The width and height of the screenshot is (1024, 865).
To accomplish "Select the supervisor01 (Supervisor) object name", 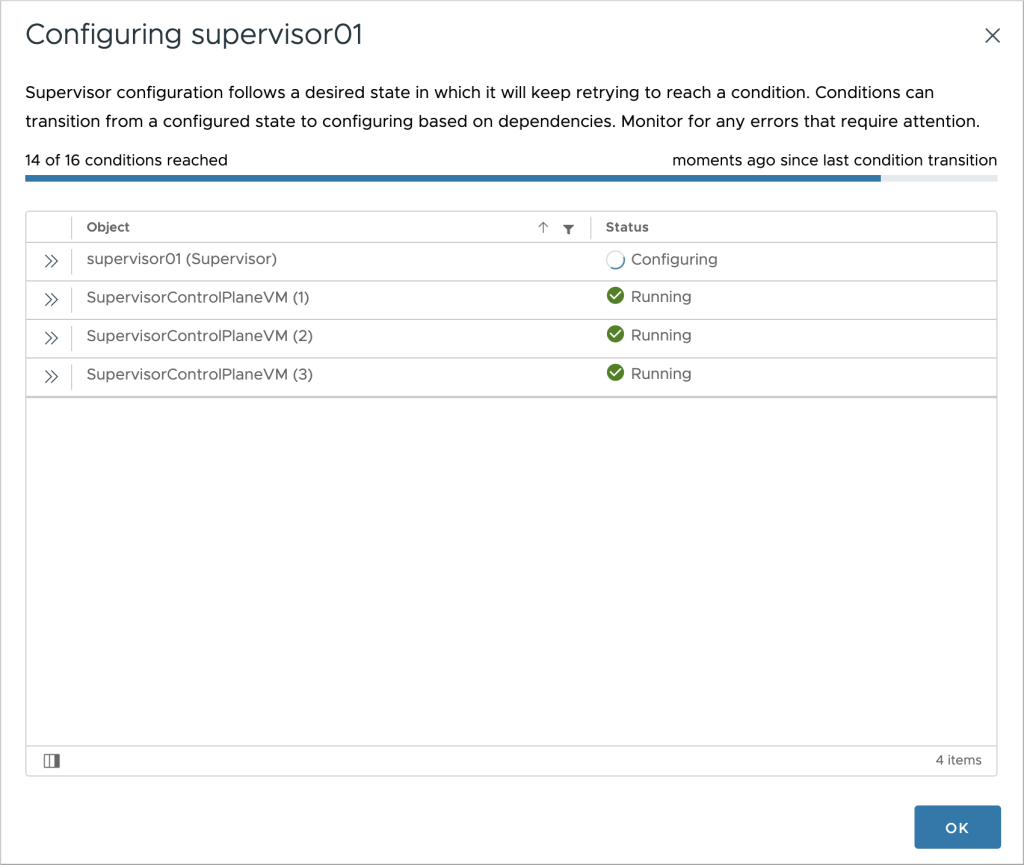I will click(x=182, y=259).
